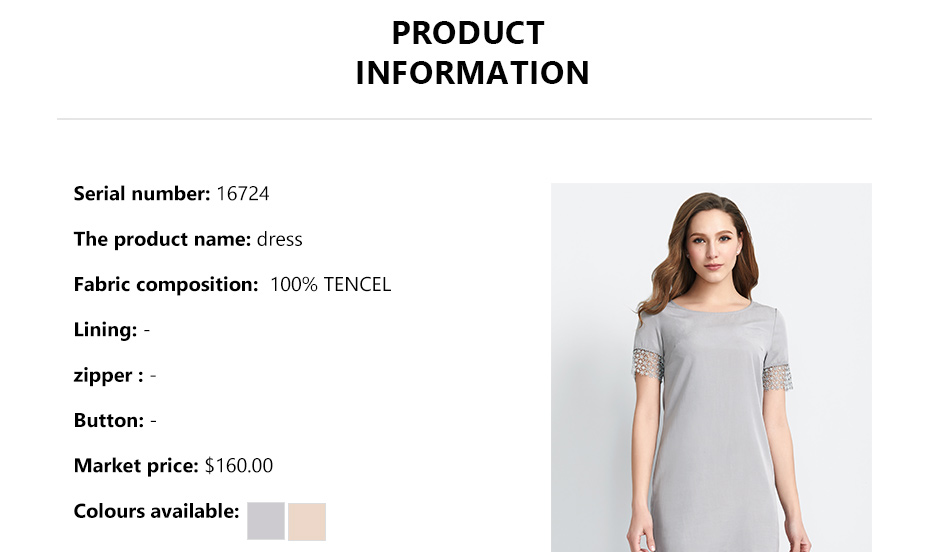930x552 pixels.
Task: Click the 'Button:' label
Action: tap(109, 421)
